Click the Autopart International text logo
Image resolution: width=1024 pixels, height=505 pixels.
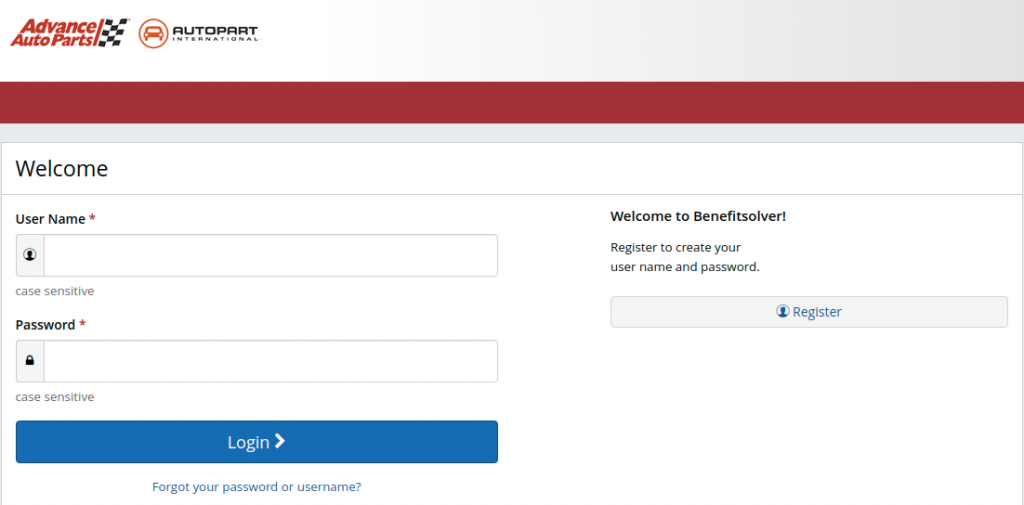(214, 33)
